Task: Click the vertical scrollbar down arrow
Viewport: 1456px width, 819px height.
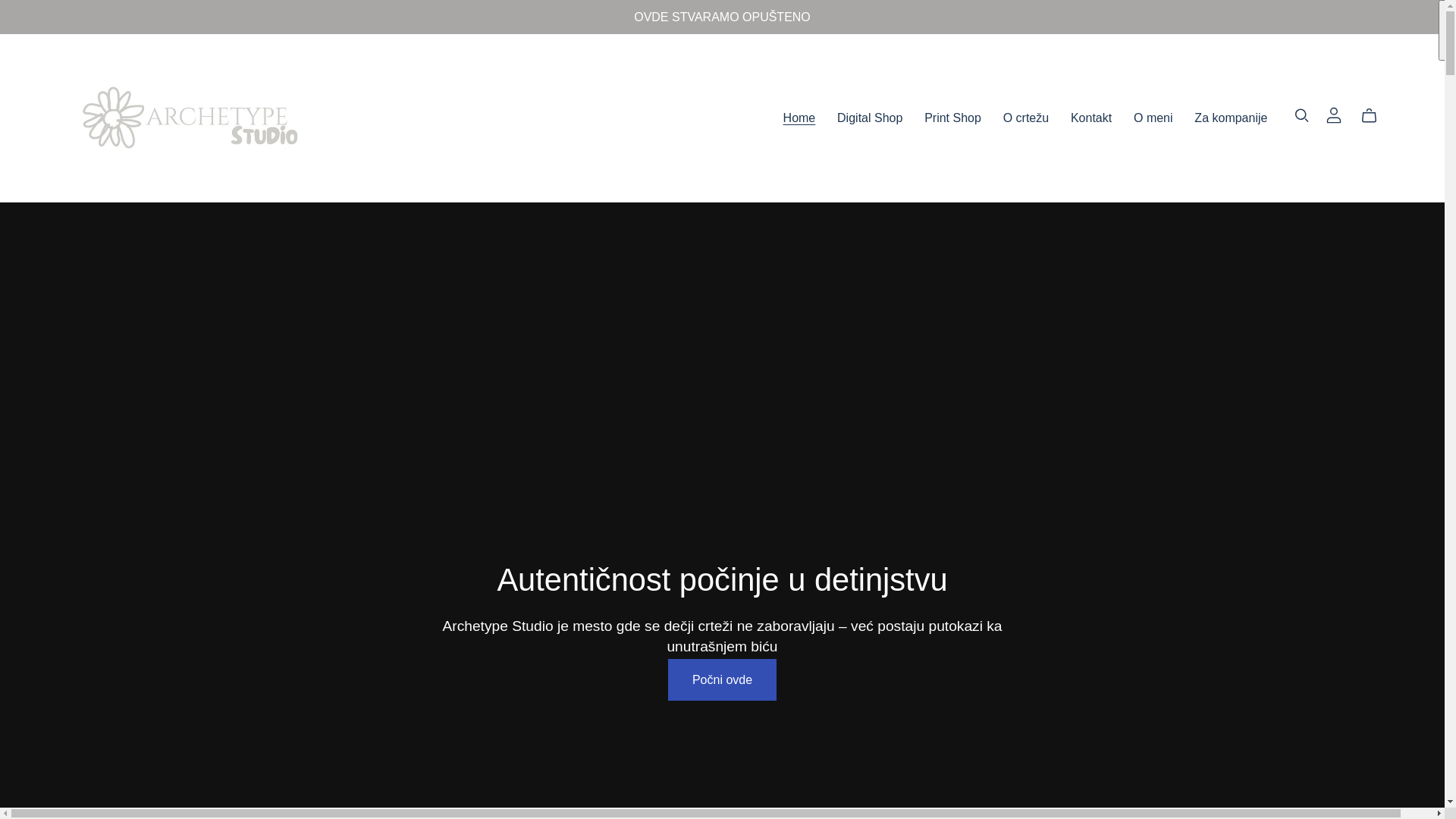Action: pos(1450,802)
